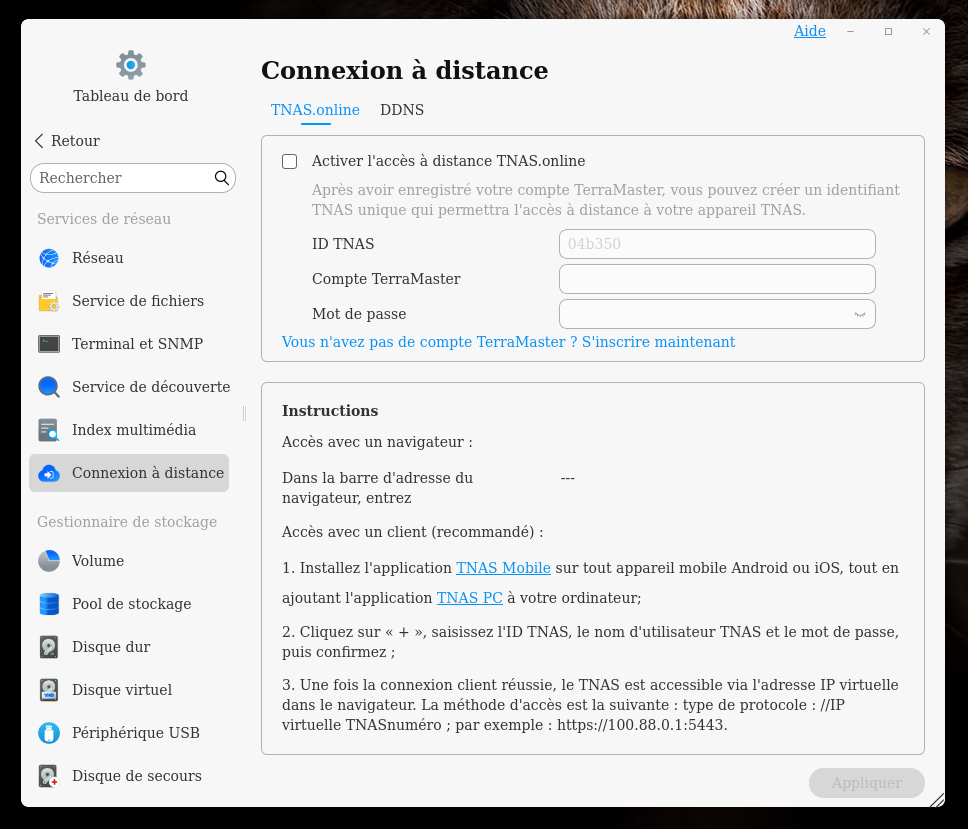Select the Périphérique USB icon
968x829 pixels.
(x=49, y=733)
